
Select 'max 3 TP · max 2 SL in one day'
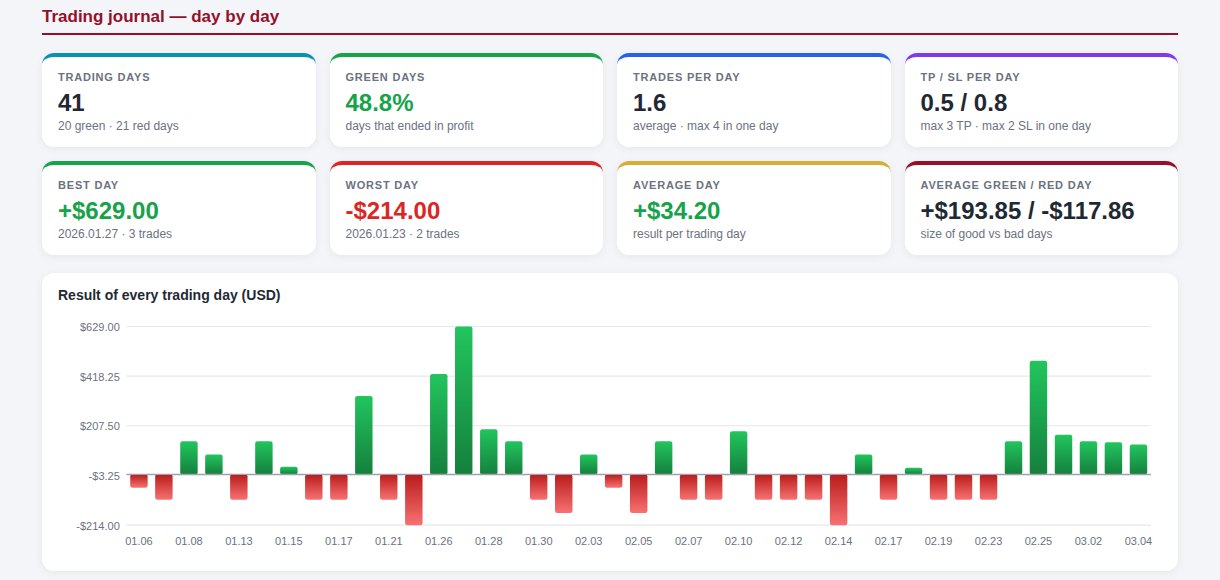(1005, 126)
